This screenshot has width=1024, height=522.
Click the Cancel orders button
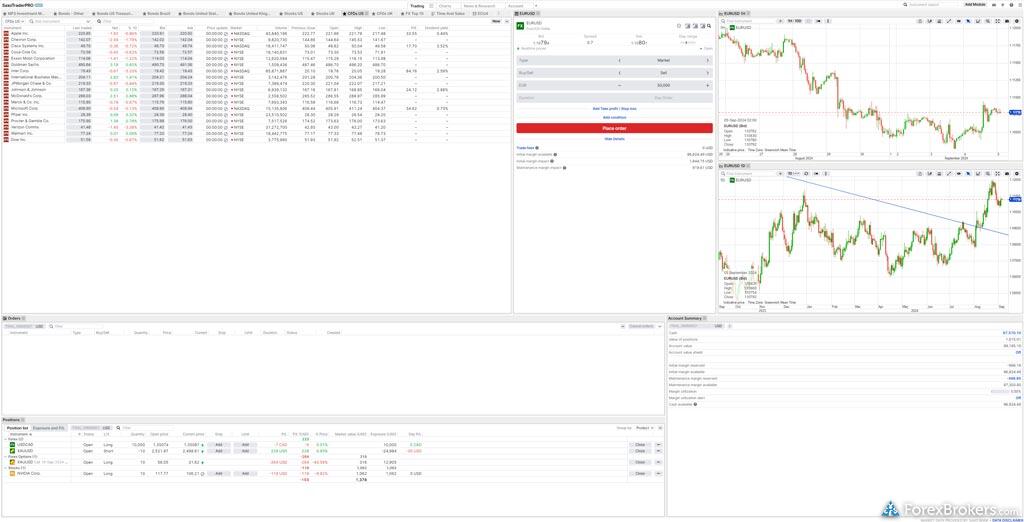pyautogui.click(x=641, y=325)
